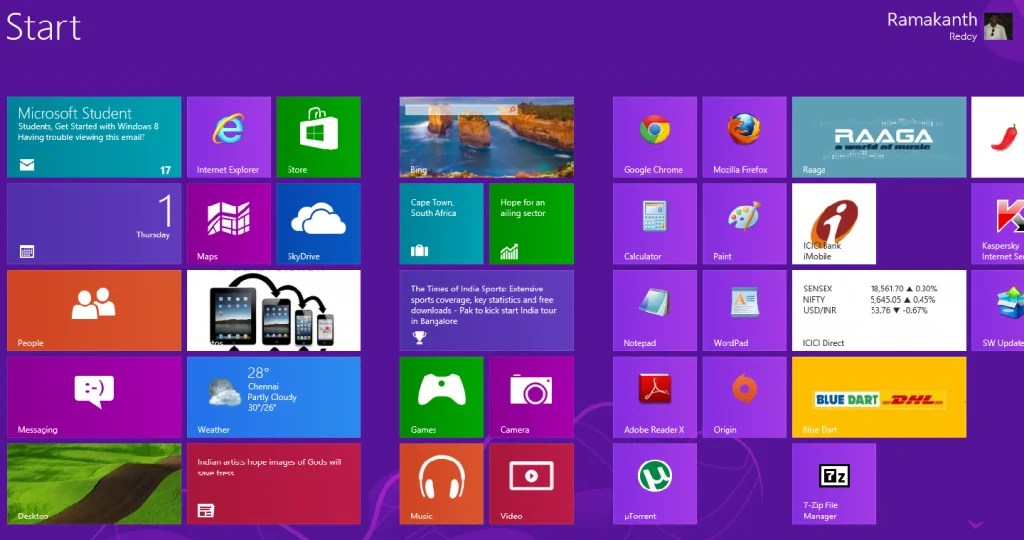Screen dimensions: 1024x540
Task: Open the Raaga music tile
Action: click(879, 137)
